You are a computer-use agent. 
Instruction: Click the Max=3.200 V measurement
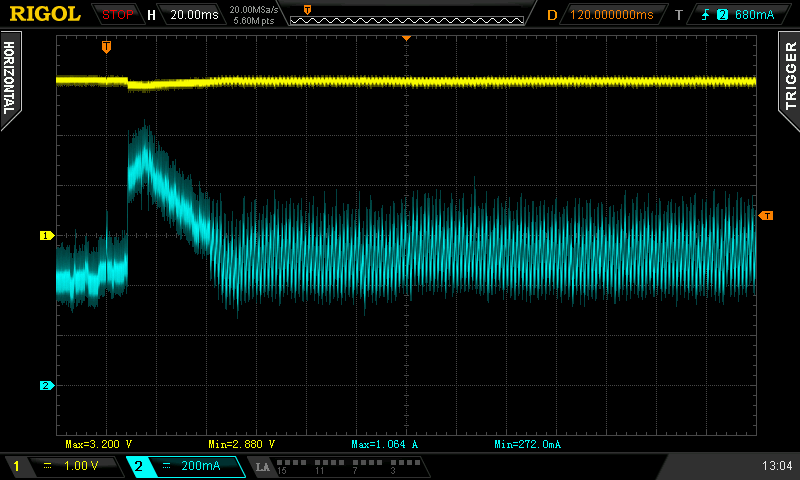pos(98,444)
